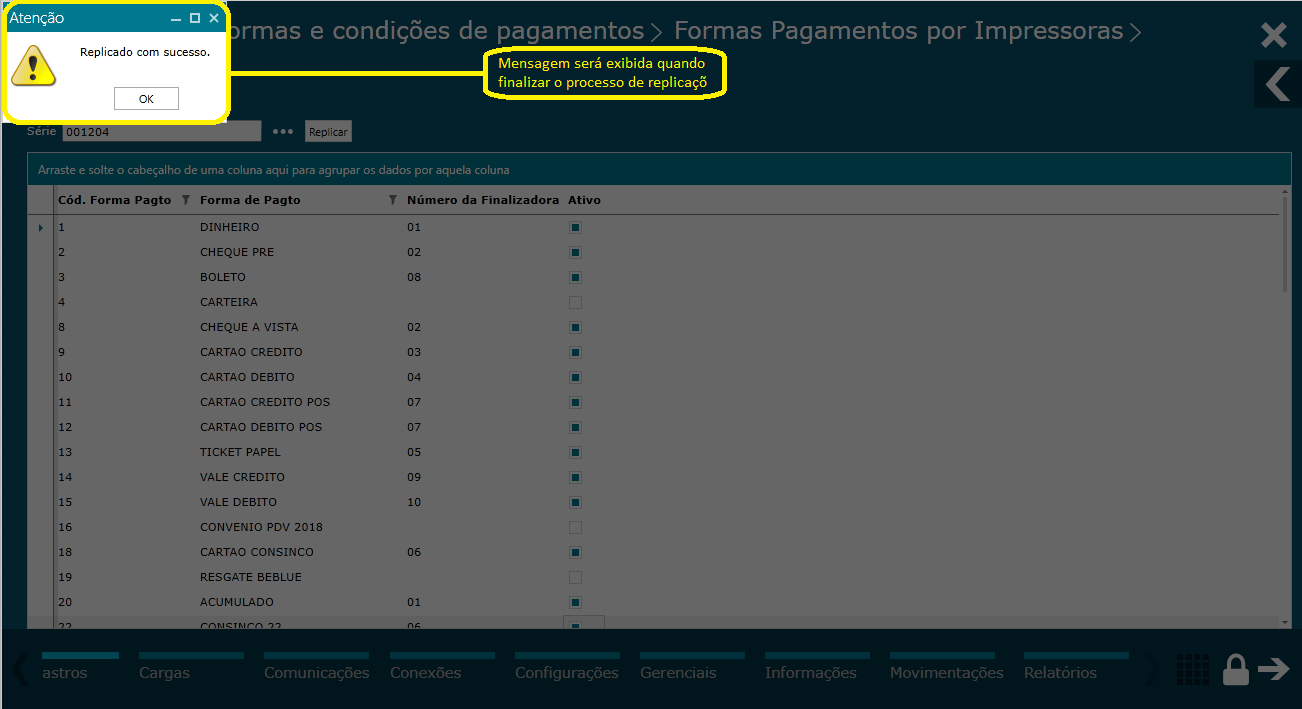1302x709 pixels.
Task: Collapse side panel with the left chevron
Action: pos(1278,84)
